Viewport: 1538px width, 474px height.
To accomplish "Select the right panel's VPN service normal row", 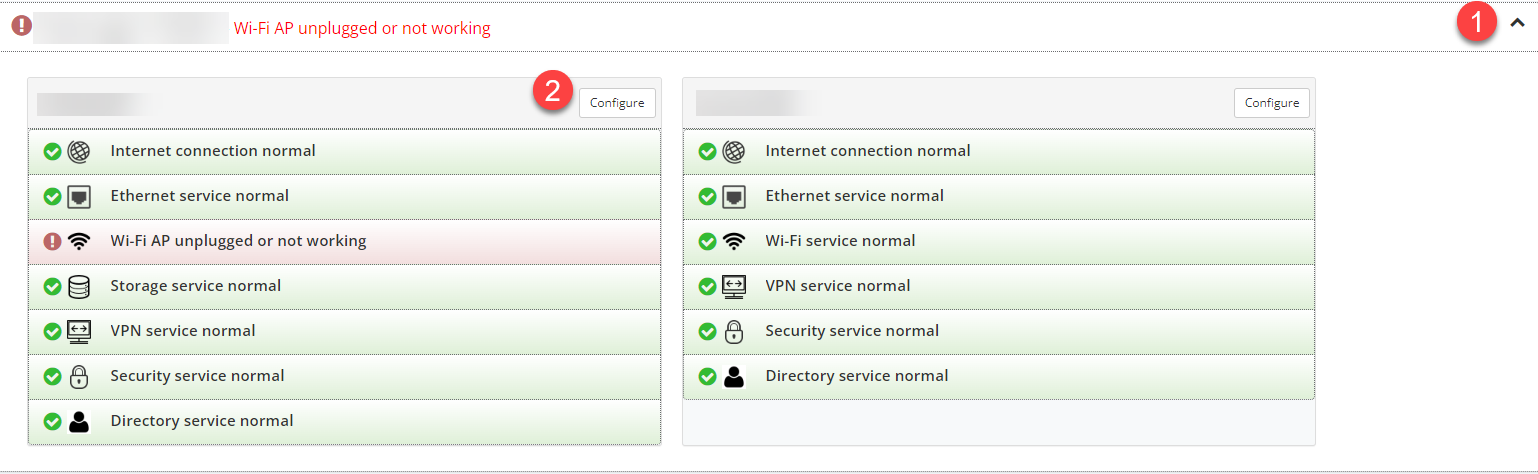I will [x=999, y=287].
